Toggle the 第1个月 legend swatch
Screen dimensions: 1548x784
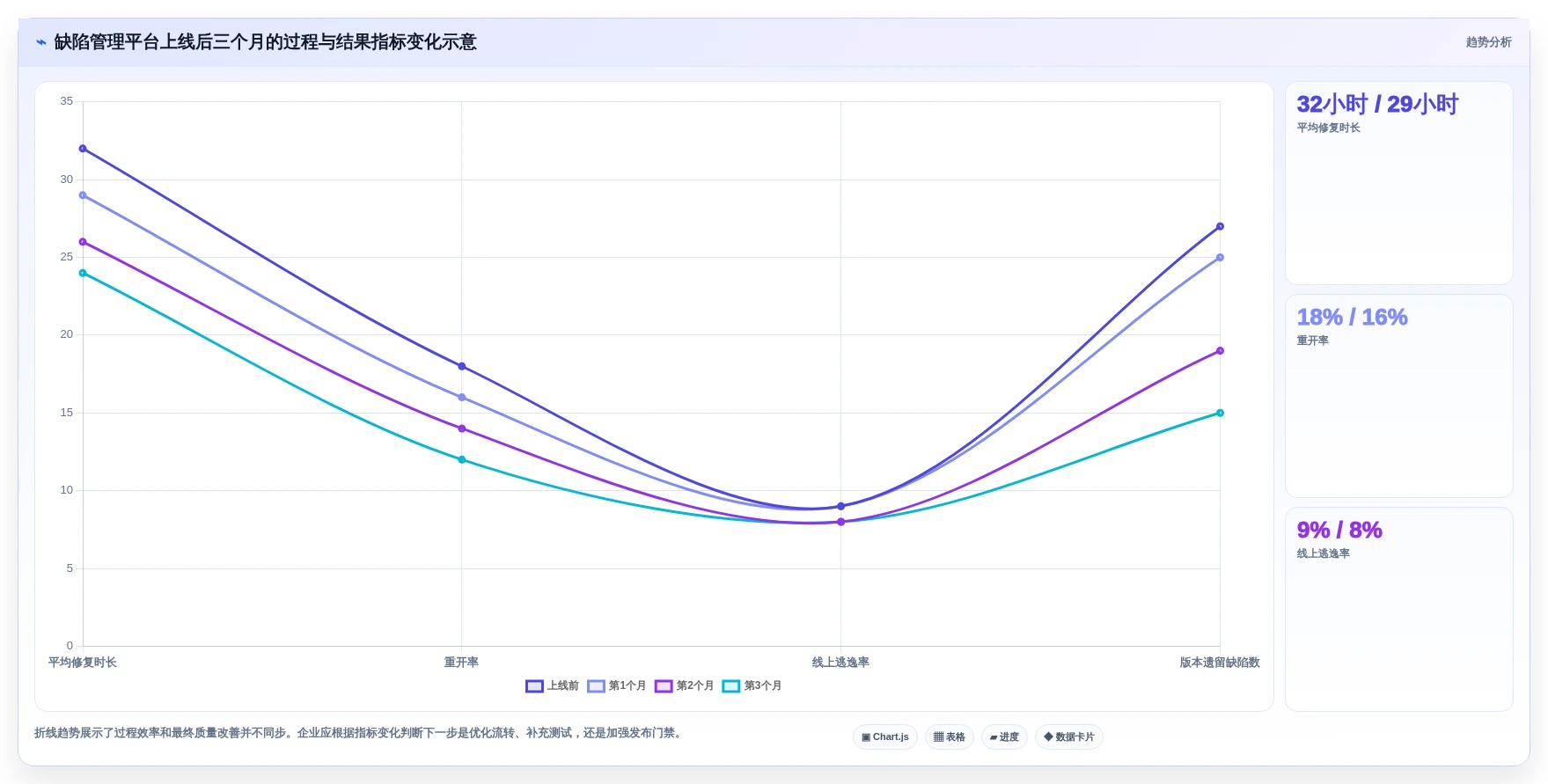point(597,686)
